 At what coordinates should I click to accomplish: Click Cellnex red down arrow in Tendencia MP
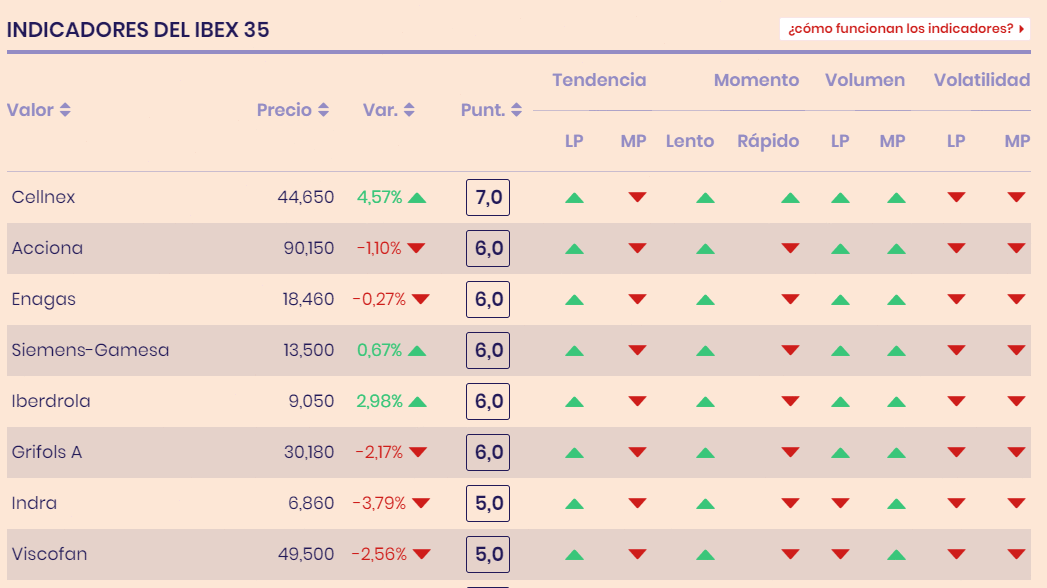[637, 197]
